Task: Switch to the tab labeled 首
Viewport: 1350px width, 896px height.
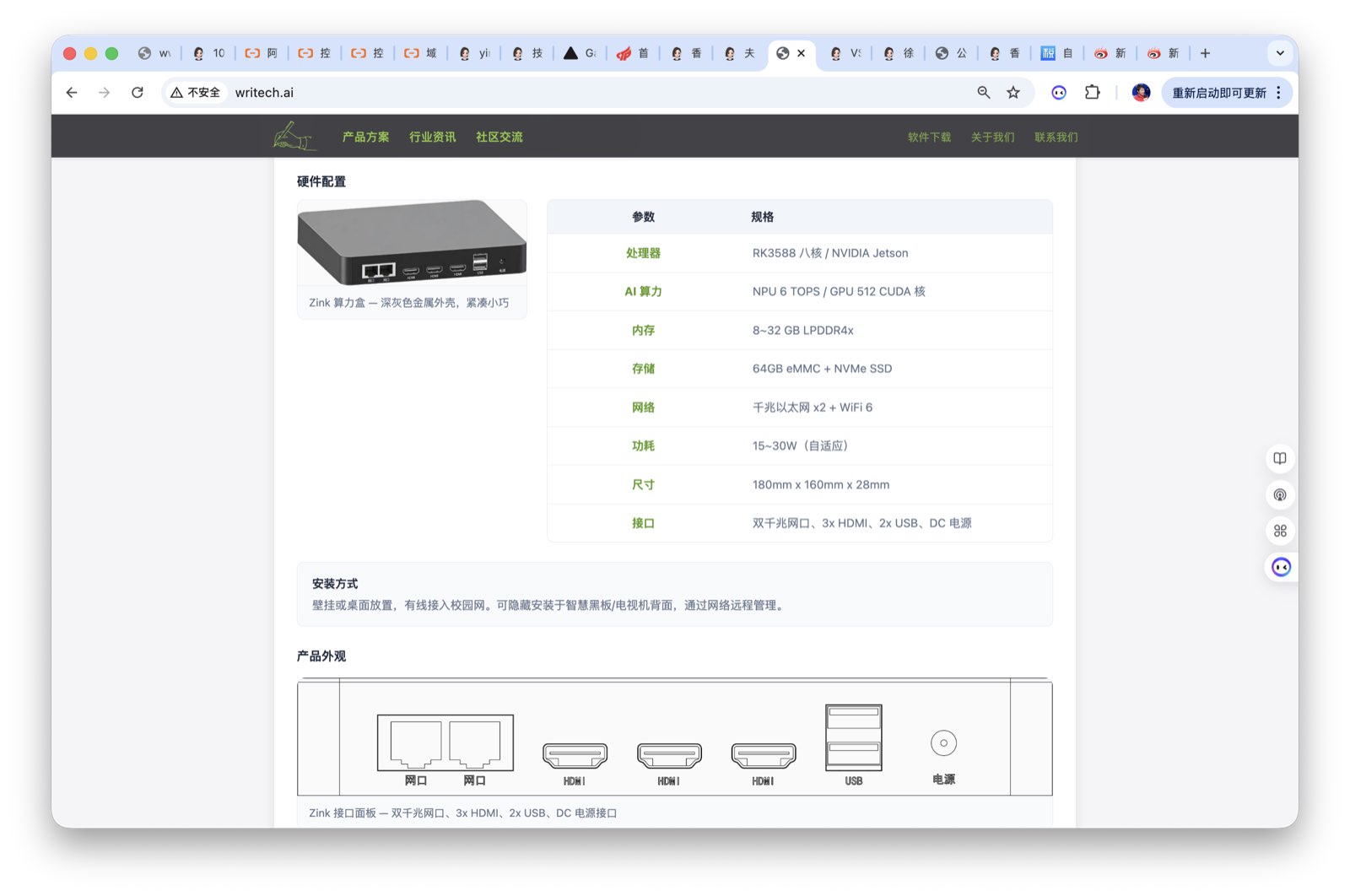Action: tap(633, 53)
